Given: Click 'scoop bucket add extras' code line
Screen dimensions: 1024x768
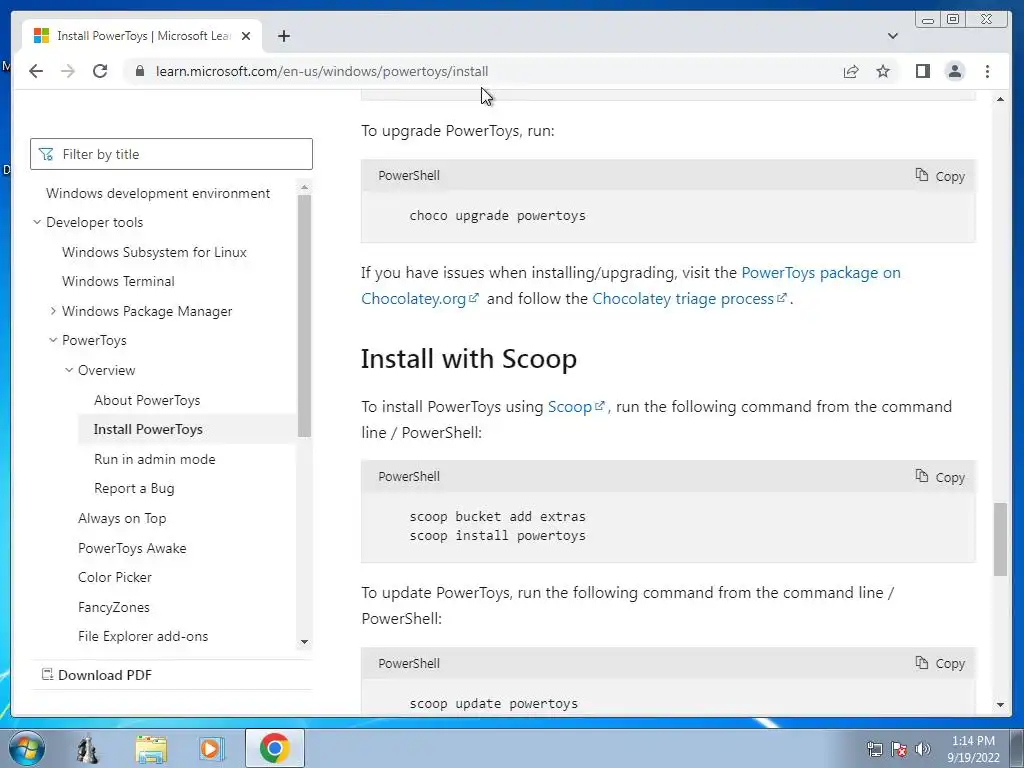Looking at the screenshot, I should point(497,516).
